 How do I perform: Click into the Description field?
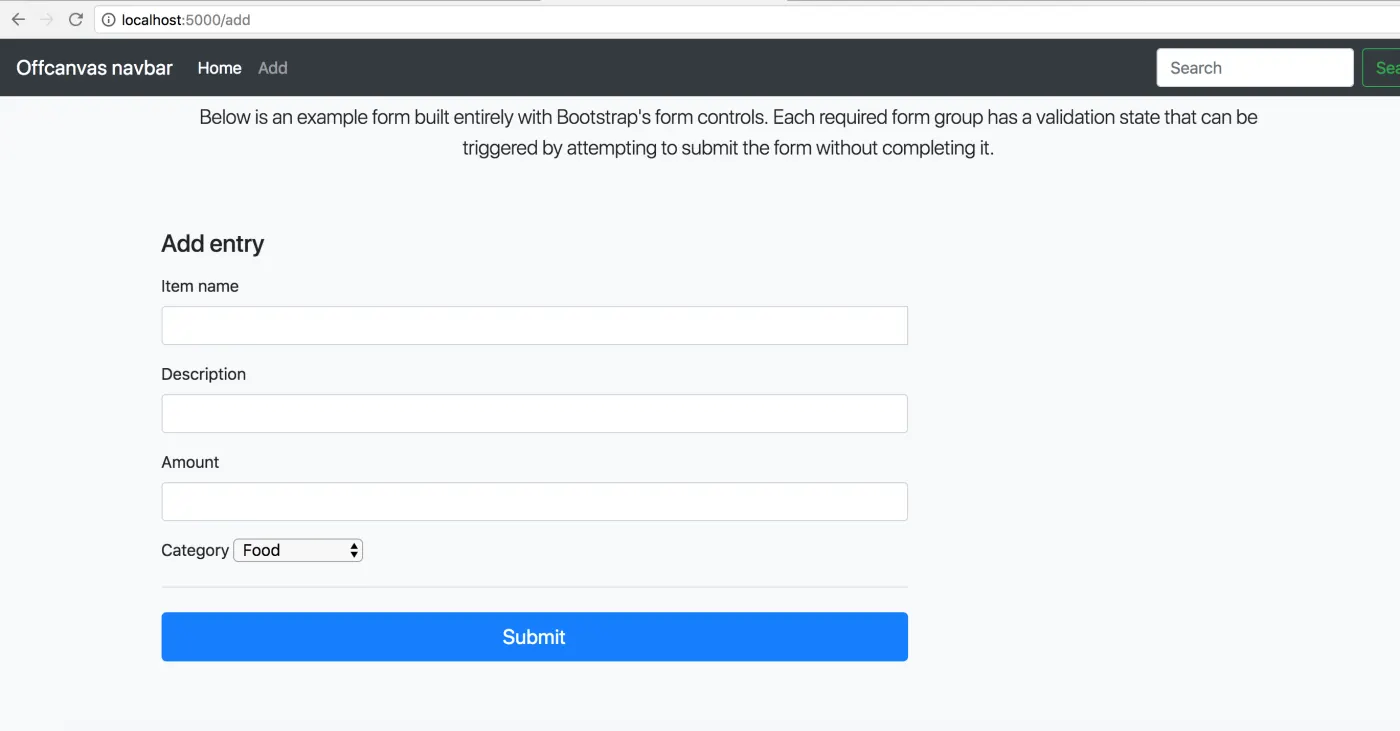pos(535,414)
